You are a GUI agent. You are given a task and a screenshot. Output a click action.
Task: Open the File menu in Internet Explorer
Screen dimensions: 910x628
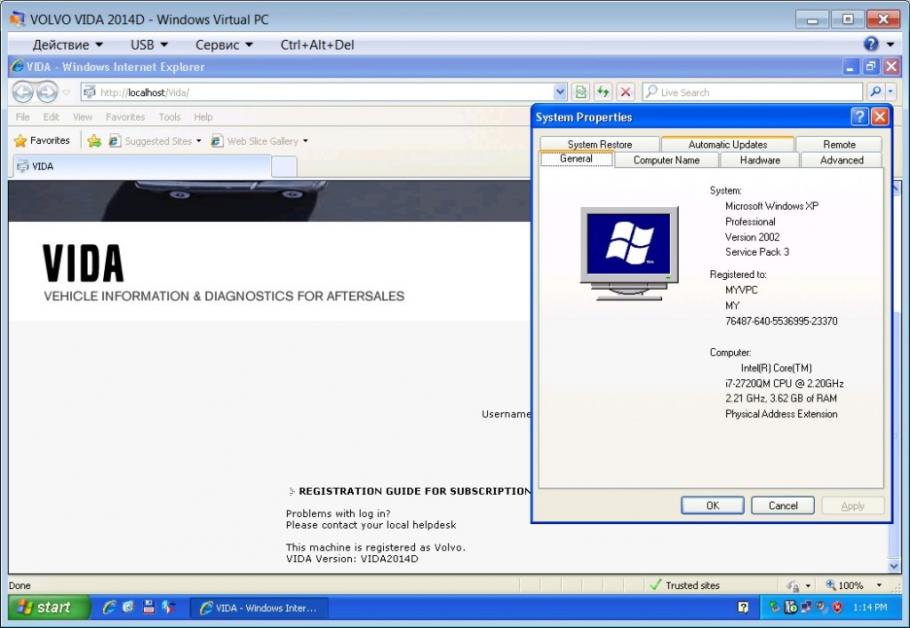click(x=23, y=117)
